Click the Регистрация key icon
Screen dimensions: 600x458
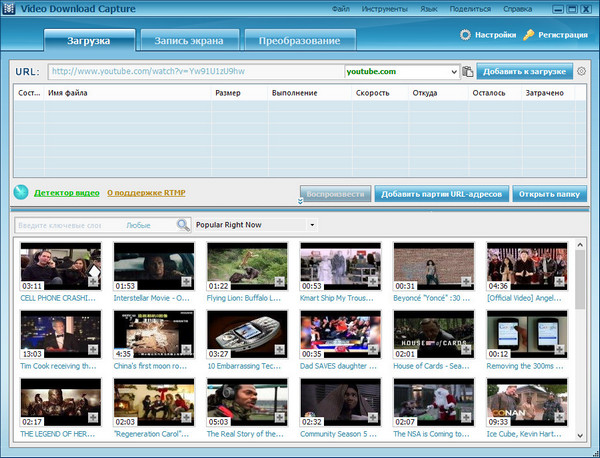pos(529,35)
